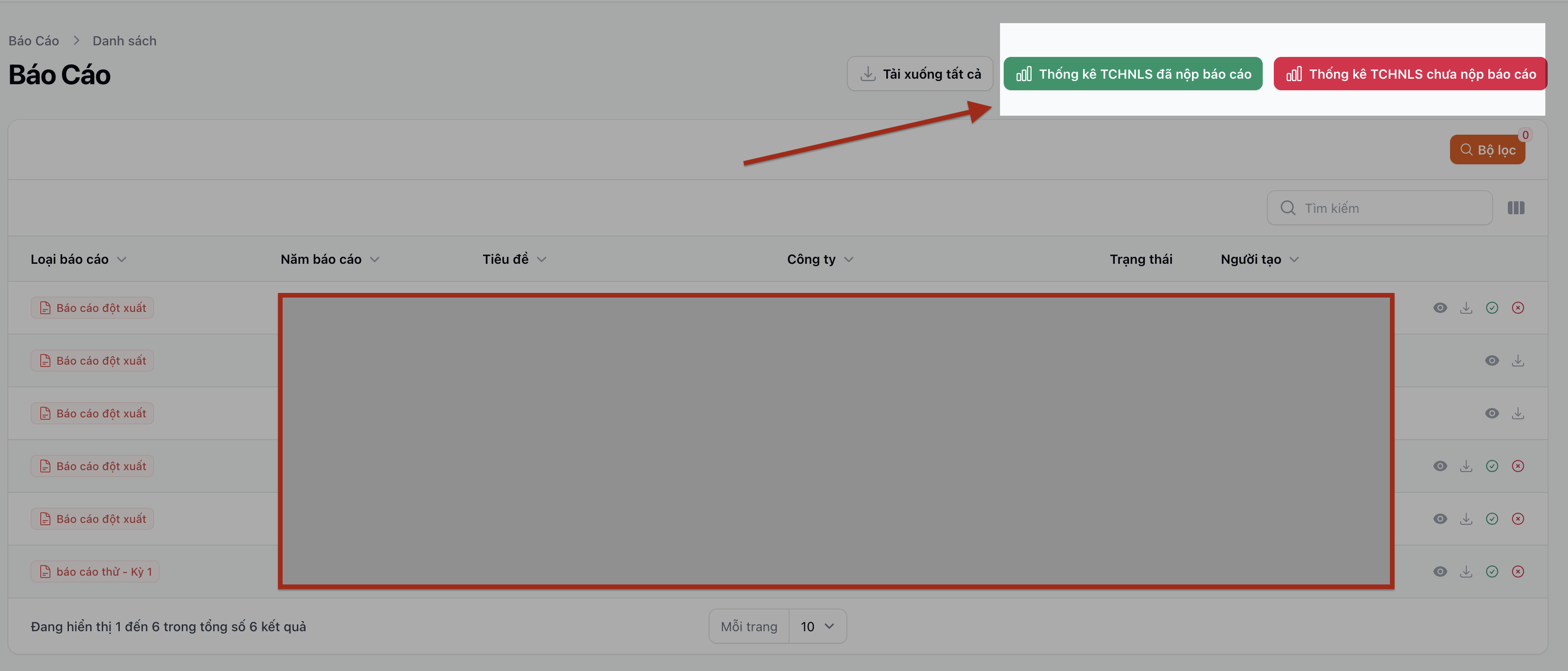Click red reject icon in fifth row

point(1518,519)
